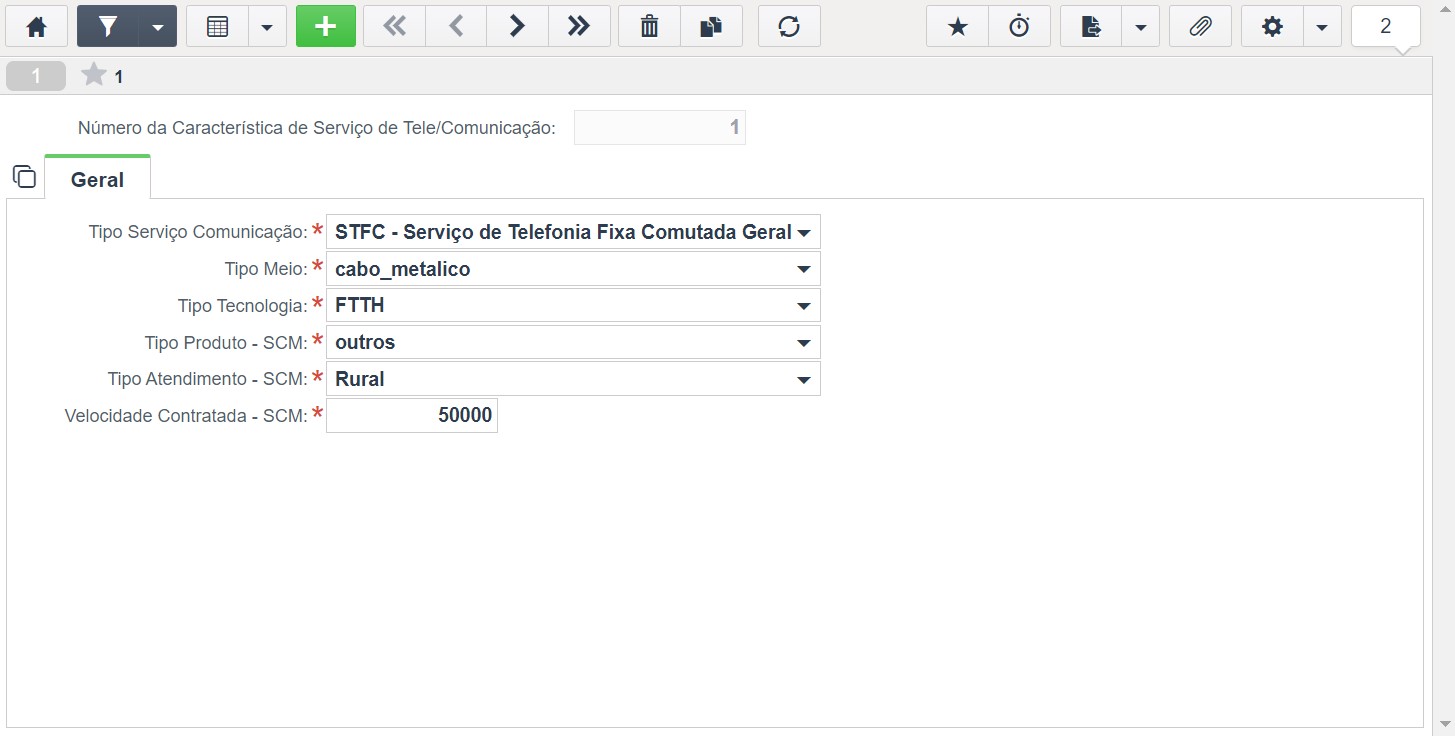Open the Tipo Tecnologia dropdown
Screen dimensions: 1455x736
pyautogui.click(x=573, y=305)
